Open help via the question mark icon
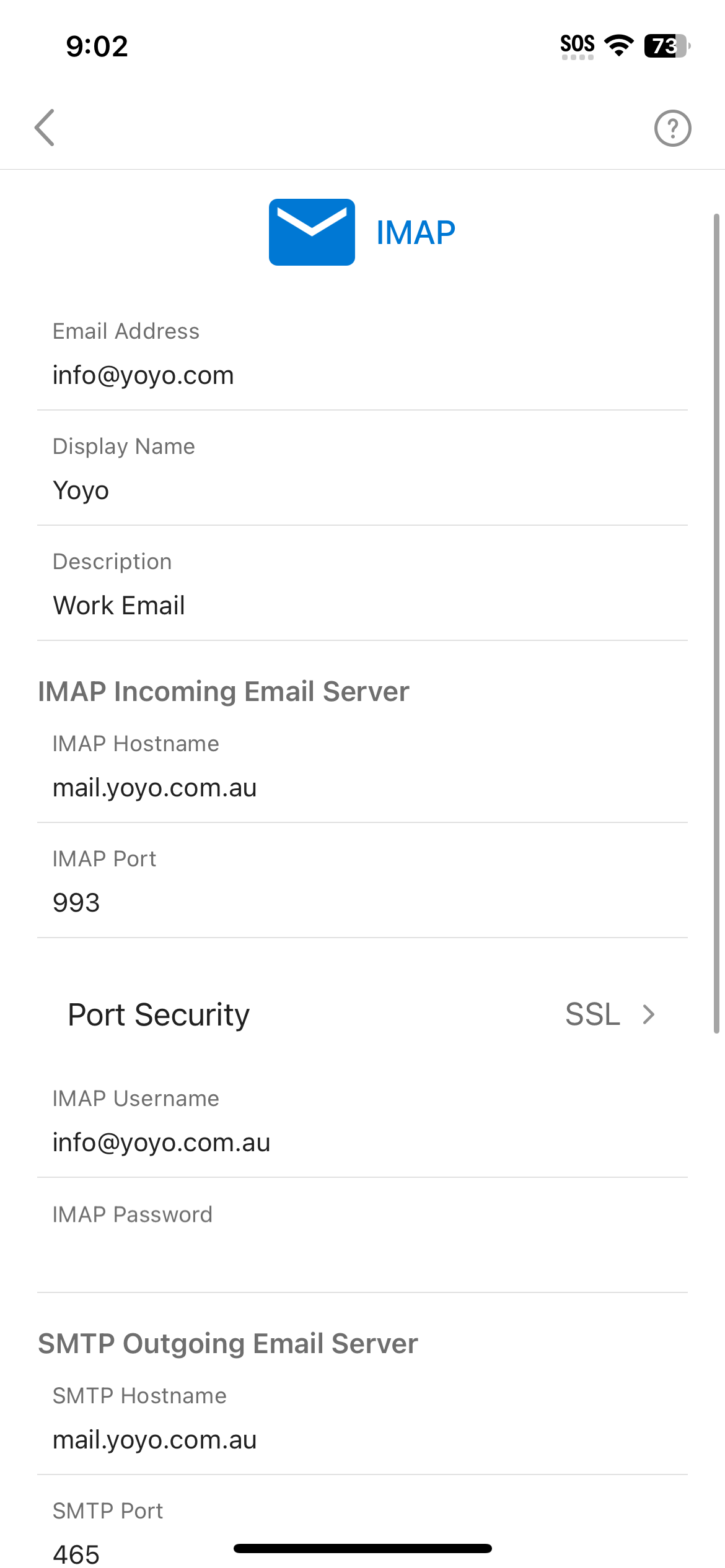The image size is (725, 1568). (x=672, y=128)
